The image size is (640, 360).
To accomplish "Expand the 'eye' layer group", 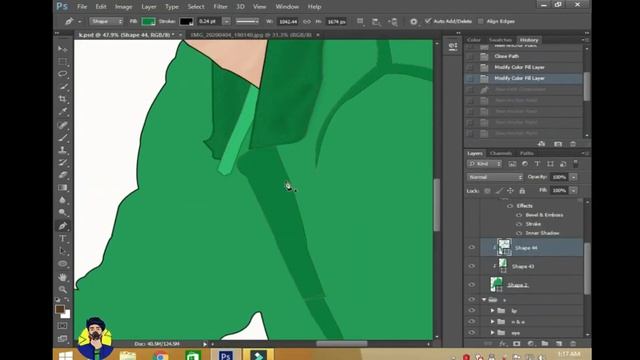I will (x=492, y=333).
